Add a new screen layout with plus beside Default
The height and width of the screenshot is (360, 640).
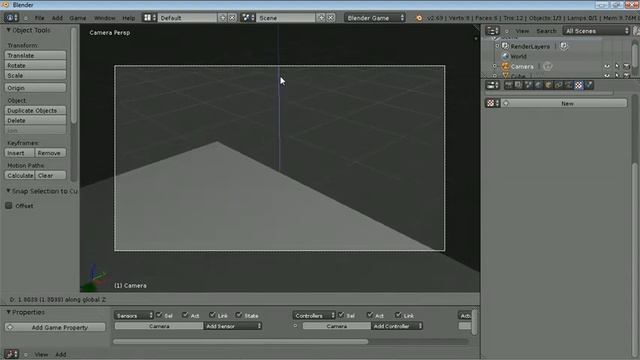tap(222, 18)
